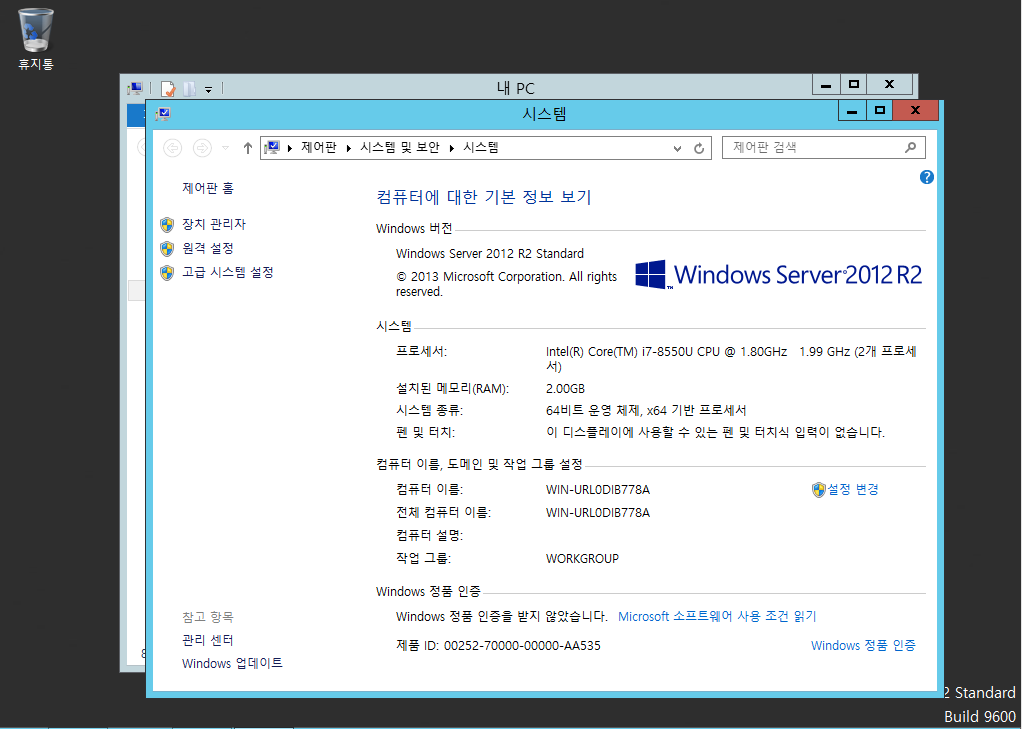
Task: Minimize the 시스템 window
Action: (x=852, y=111)
